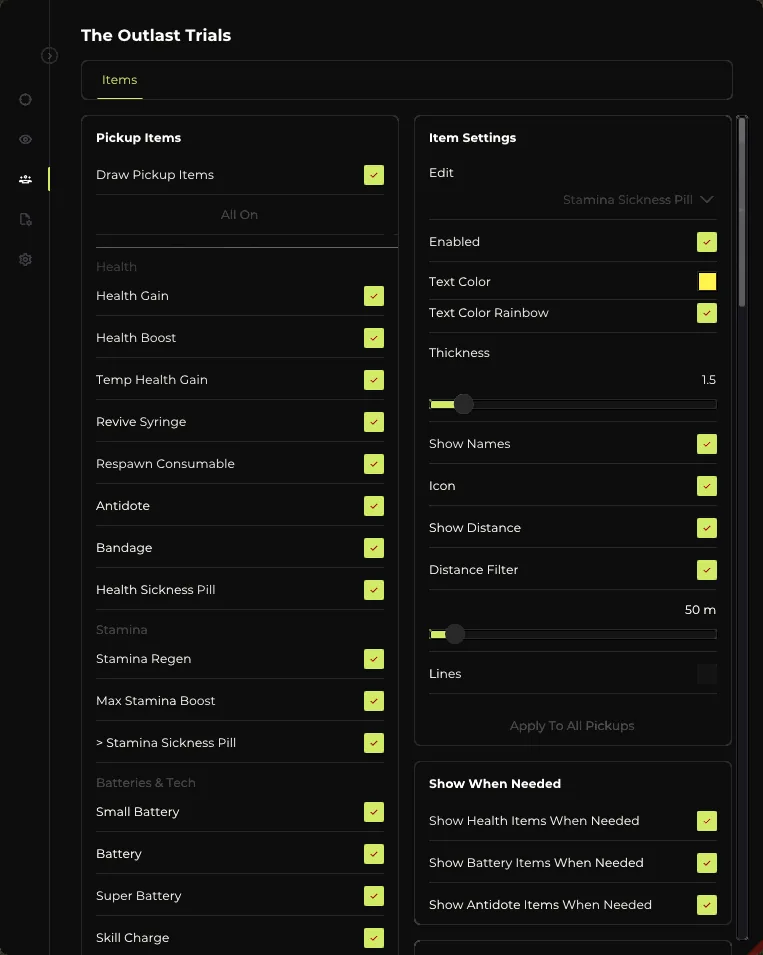Toggle Health Boost checkbox
The image size is (763, 955).
pos(374,338)
